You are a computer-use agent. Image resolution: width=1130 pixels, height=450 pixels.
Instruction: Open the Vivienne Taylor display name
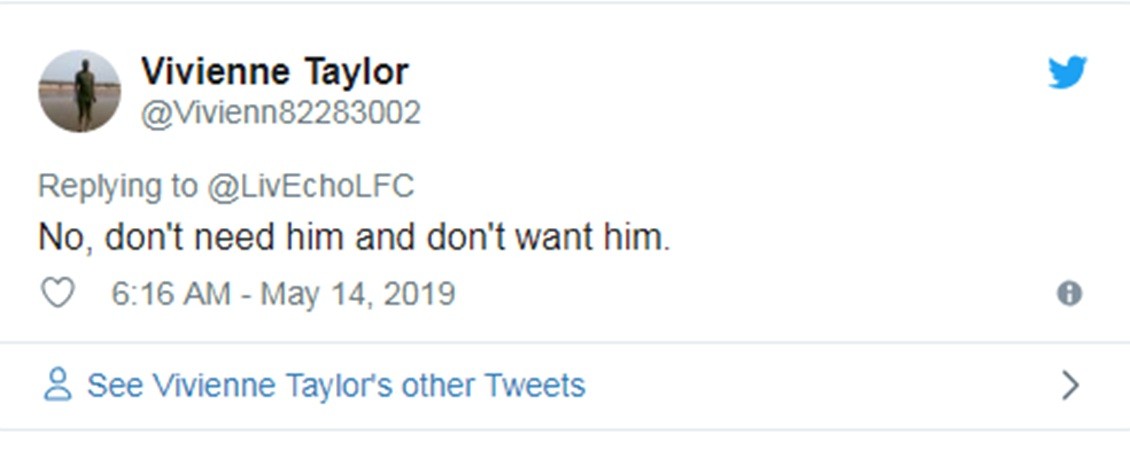click(x=274, y=72)
